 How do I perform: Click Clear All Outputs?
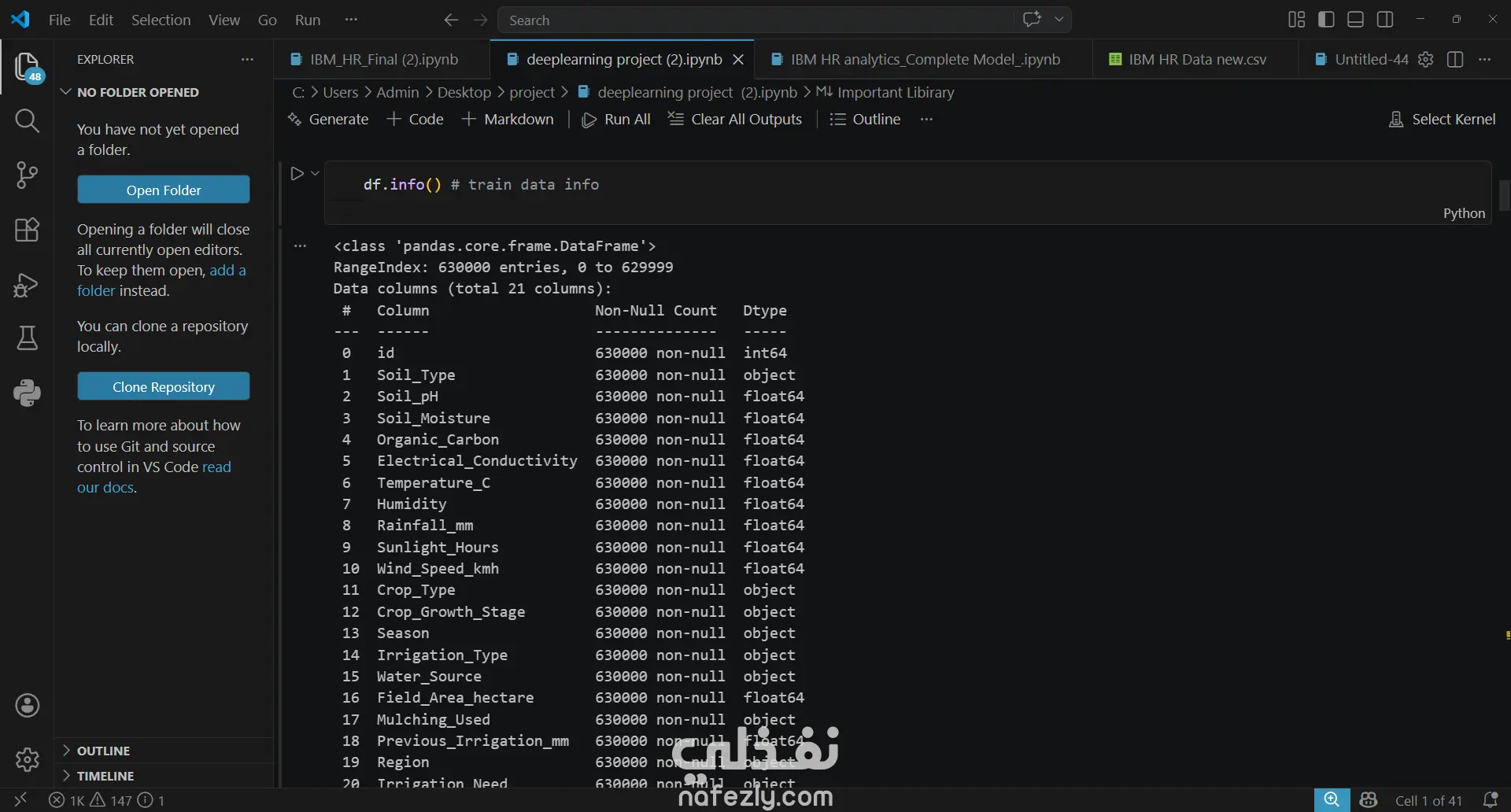click(735, 119)
